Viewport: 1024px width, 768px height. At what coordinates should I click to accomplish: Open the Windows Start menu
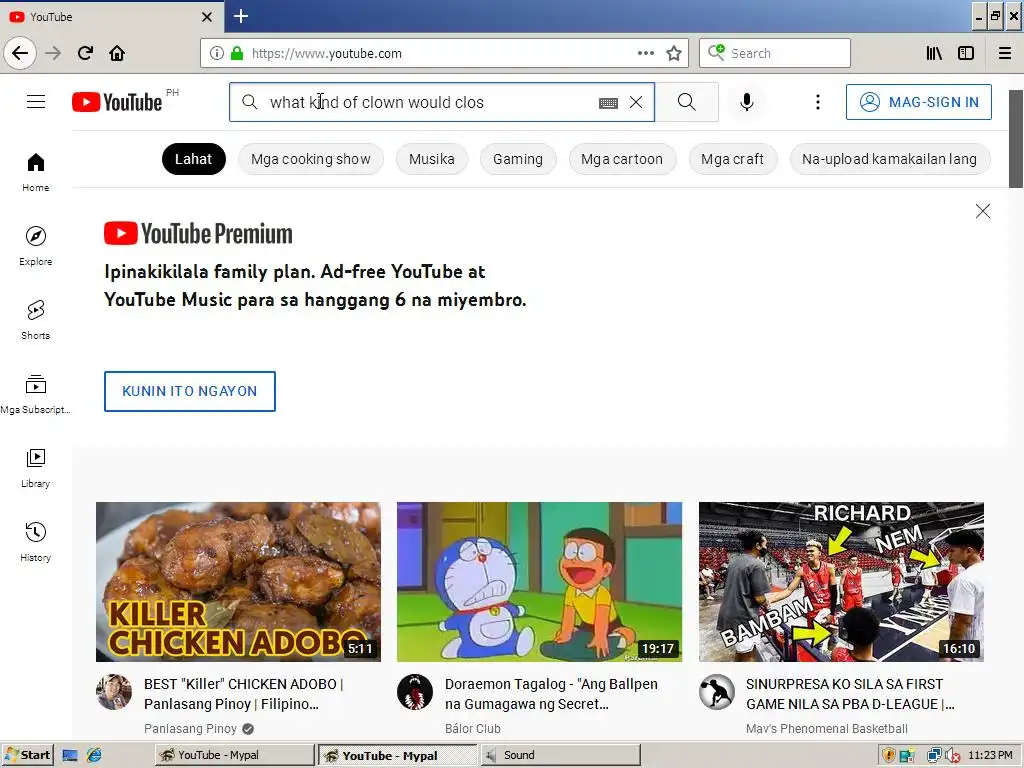(27, 755)
